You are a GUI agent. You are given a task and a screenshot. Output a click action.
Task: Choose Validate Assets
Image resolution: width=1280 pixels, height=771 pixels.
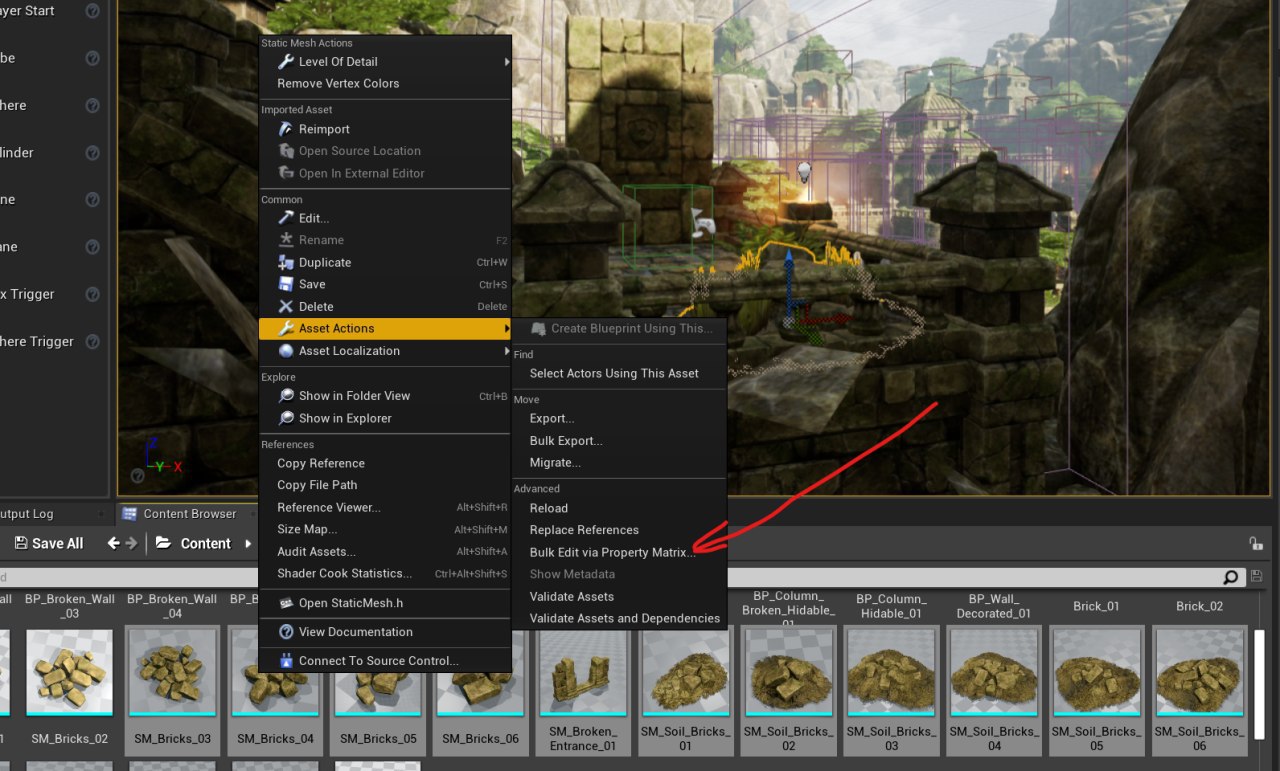coord(618,596)
